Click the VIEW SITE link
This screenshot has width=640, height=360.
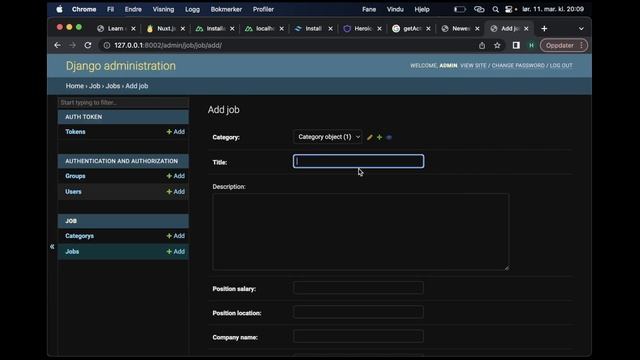pyautogui.click(x=473, y=66)
